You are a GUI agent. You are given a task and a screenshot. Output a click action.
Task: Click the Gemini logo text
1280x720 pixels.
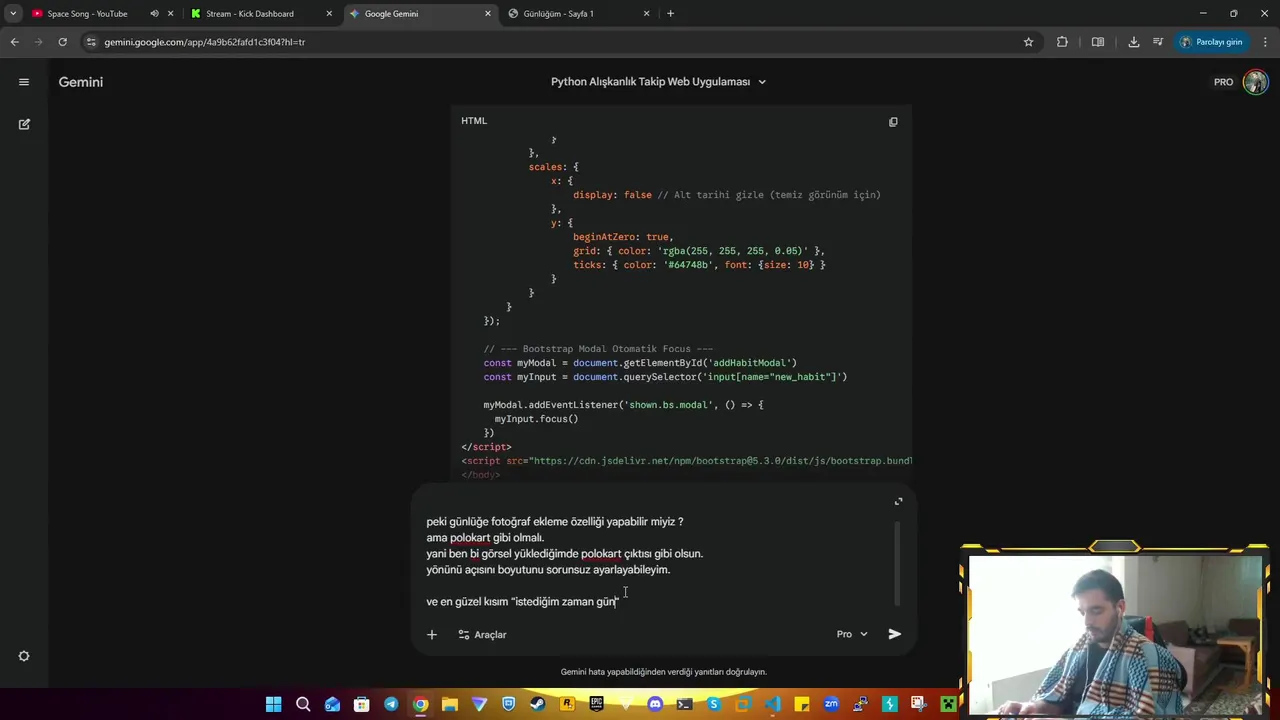point(81,82)
